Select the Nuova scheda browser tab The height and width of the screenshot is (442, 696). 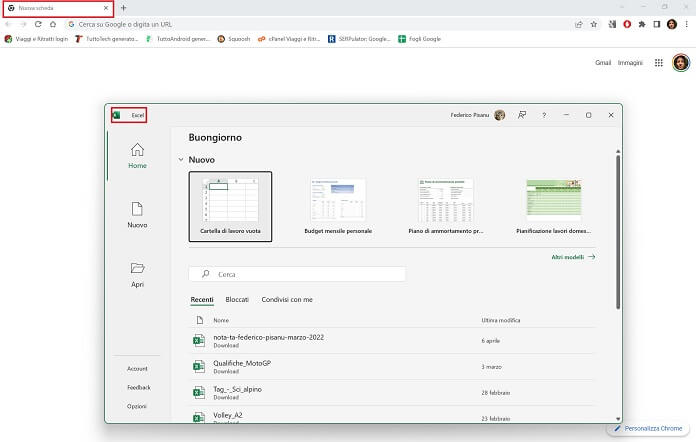click(x=58, y=8)
